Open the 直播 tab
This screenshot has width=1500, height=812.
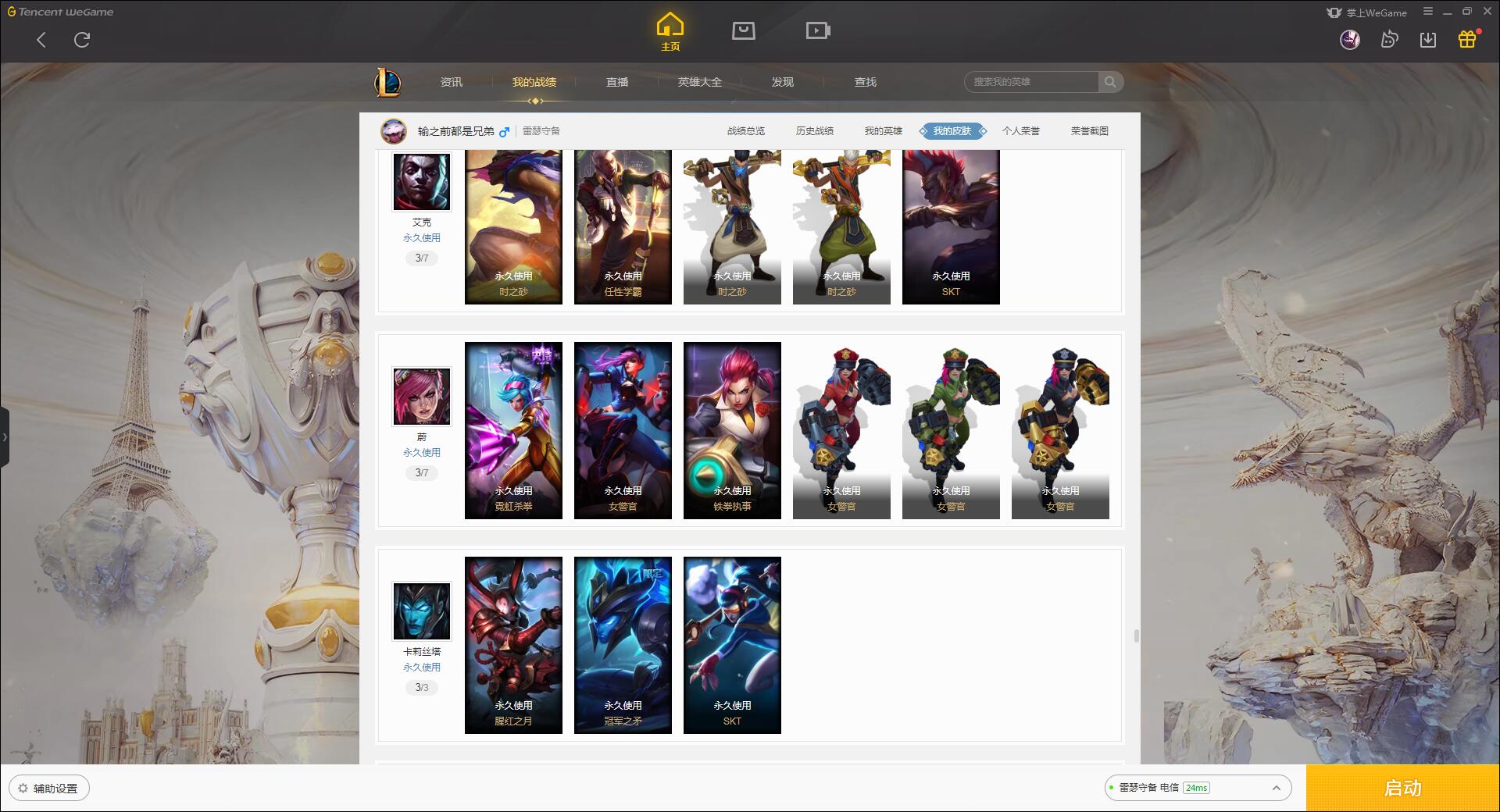(x=617, y=82)
